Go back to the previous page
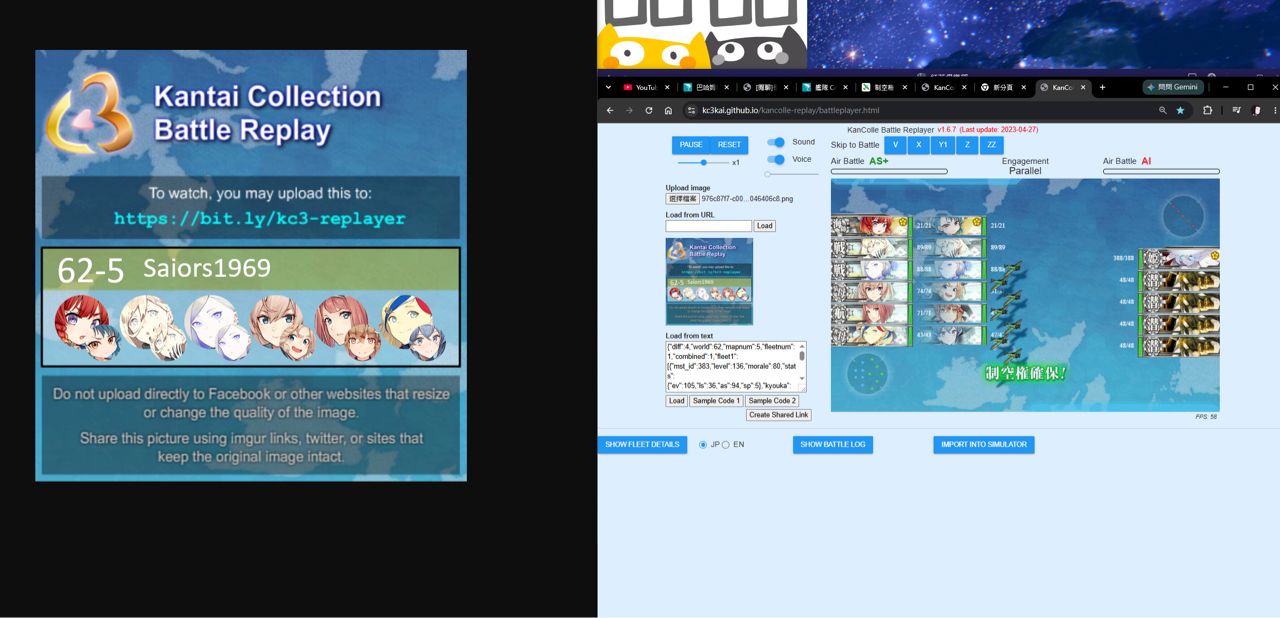 click(x=610, y=111)
